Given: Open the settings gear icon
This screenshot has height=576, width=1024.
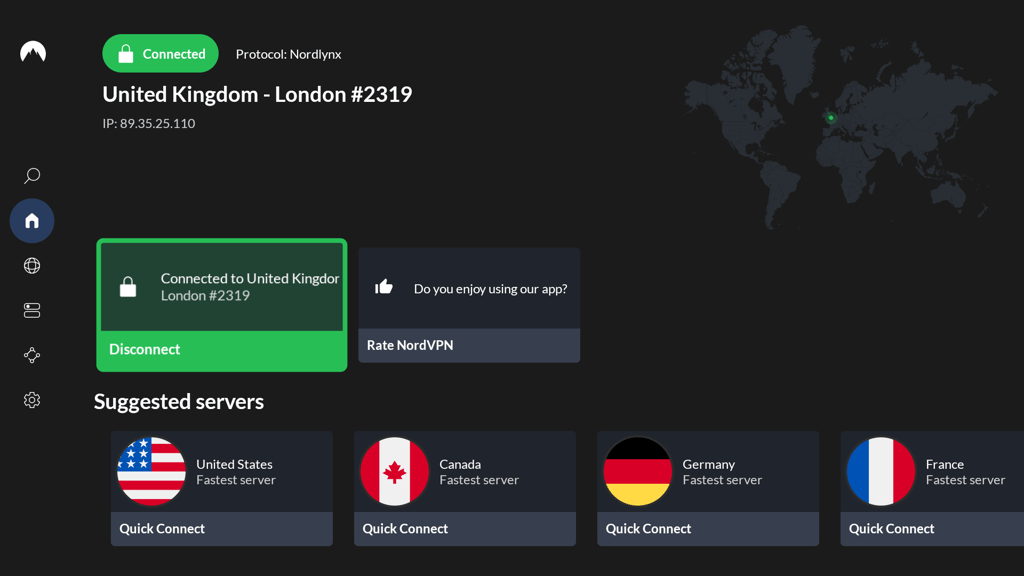Looking at the screenshot, I should 32,400.
